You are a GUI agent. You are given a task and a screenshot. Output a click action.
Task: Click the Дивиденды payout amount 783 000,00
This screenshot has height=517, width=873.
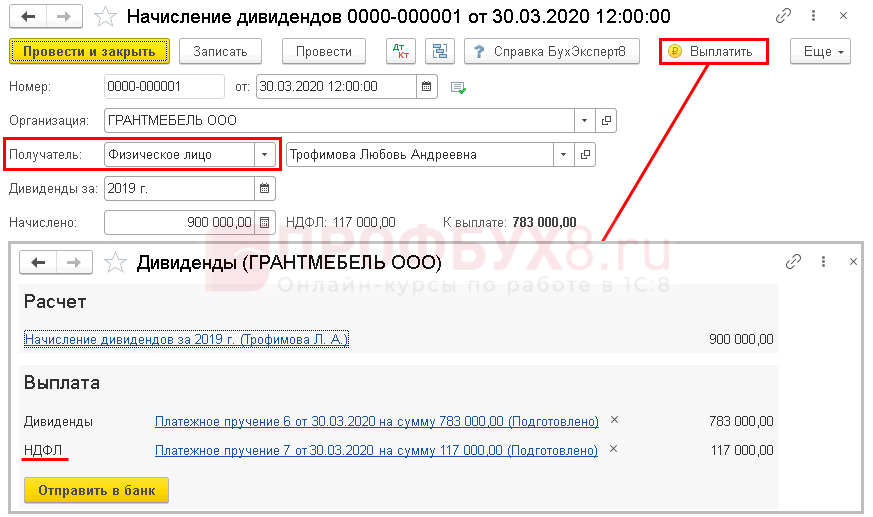741,421
